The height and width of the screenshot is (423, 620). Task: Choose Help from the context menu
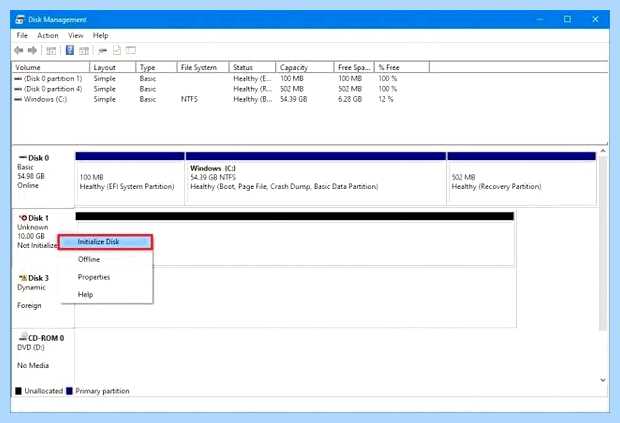(x=105, y=295)
